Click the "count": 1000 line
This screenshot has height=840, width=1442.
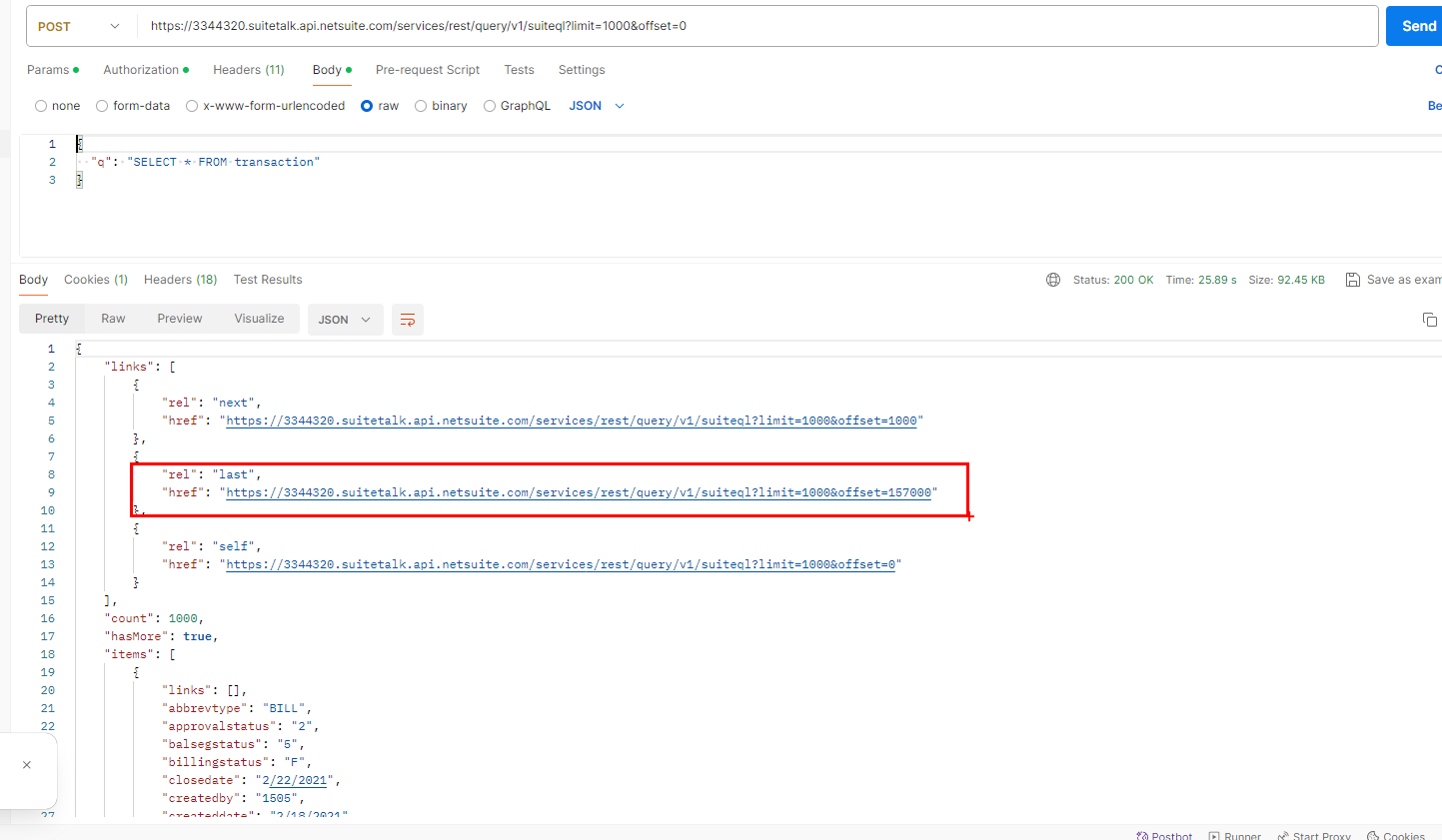pyautogui.click(x=154, y=618)
